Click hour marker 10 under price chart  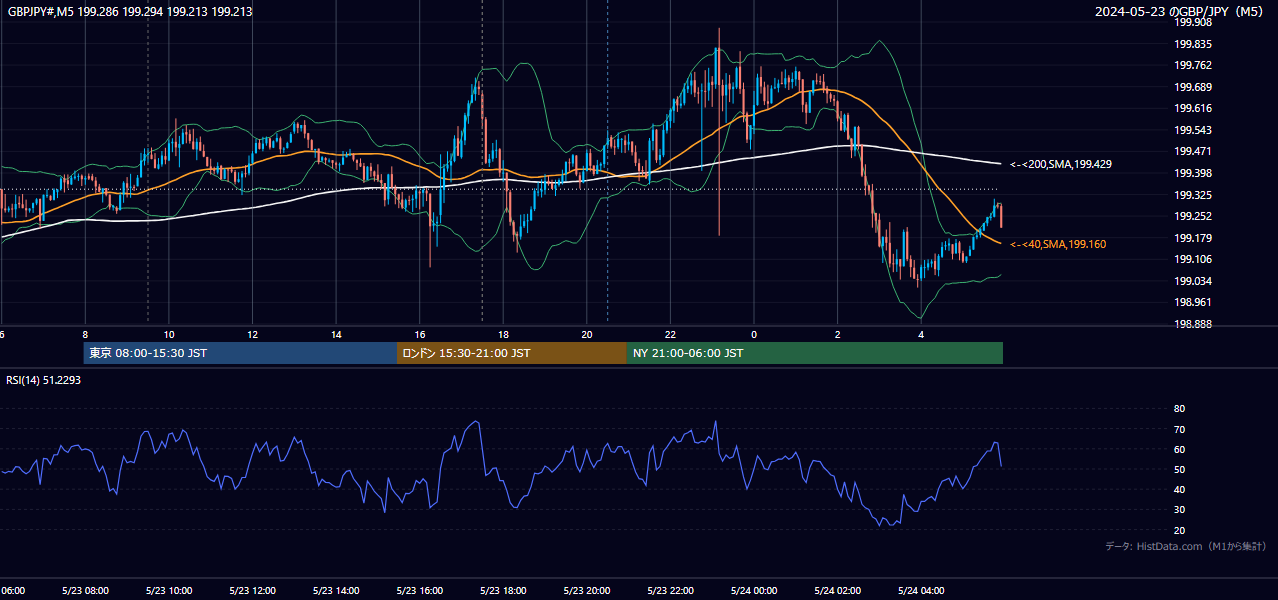point(169,335)
